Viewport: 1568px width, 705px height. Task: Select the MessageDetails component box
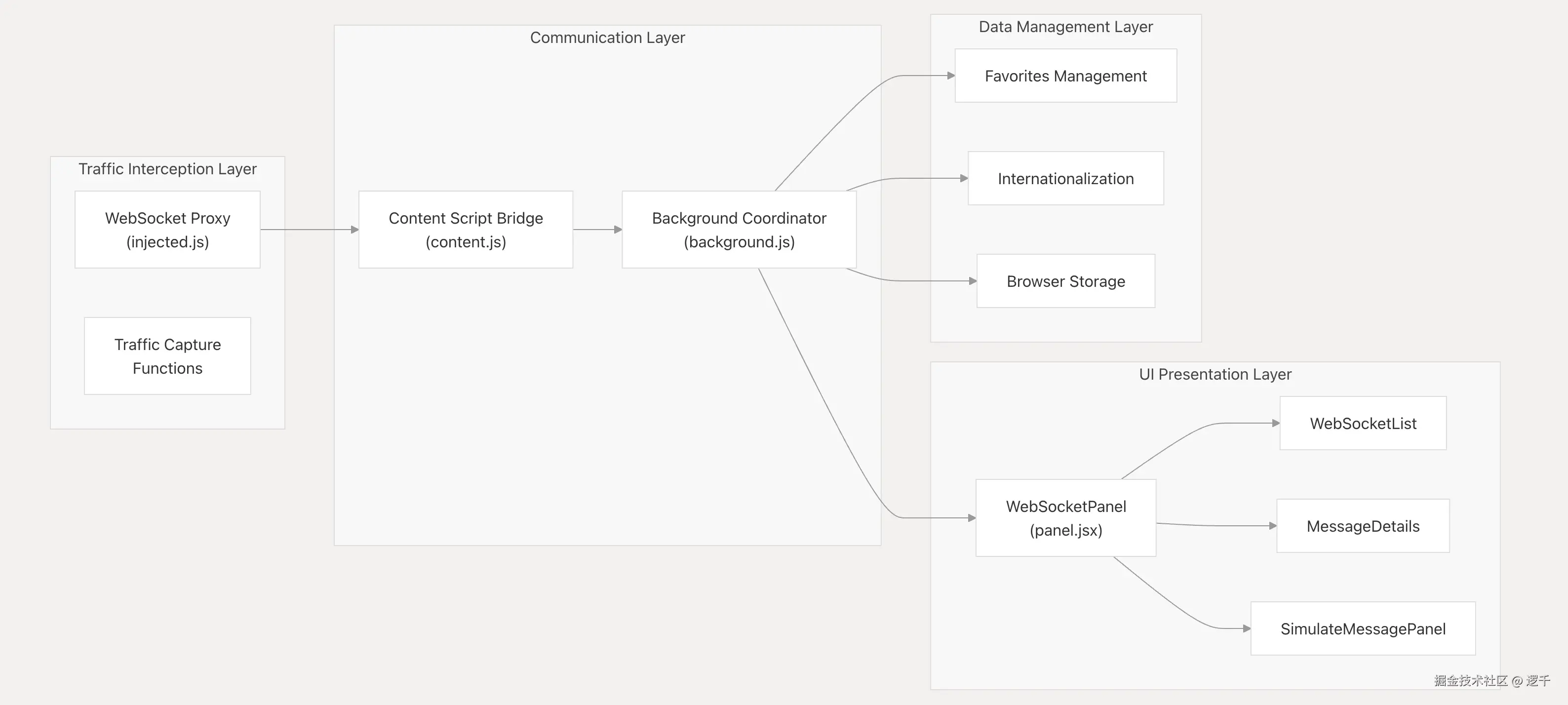(1363, 526)
